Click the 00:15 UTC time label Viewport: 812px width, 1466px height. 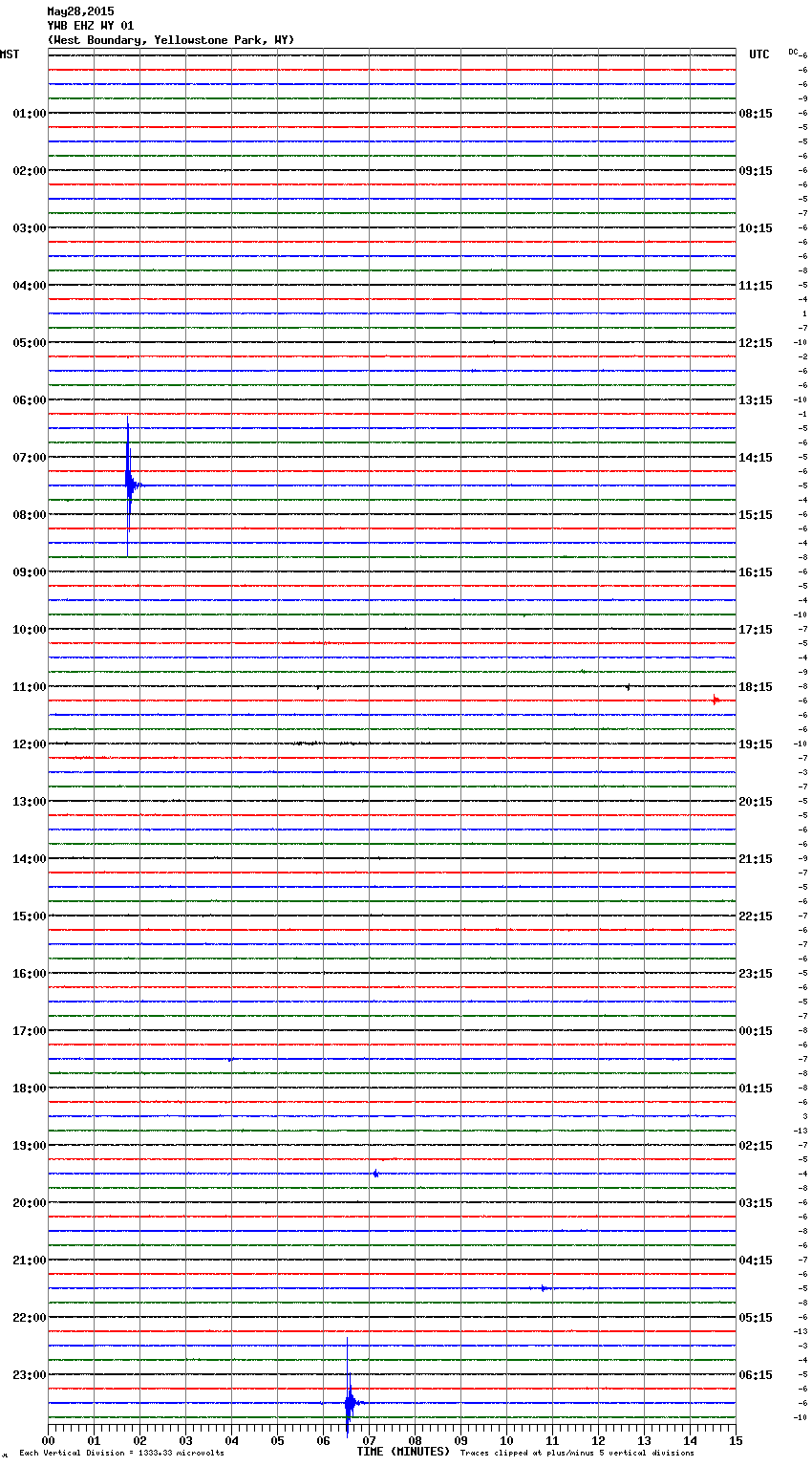tap(756, 1031)
